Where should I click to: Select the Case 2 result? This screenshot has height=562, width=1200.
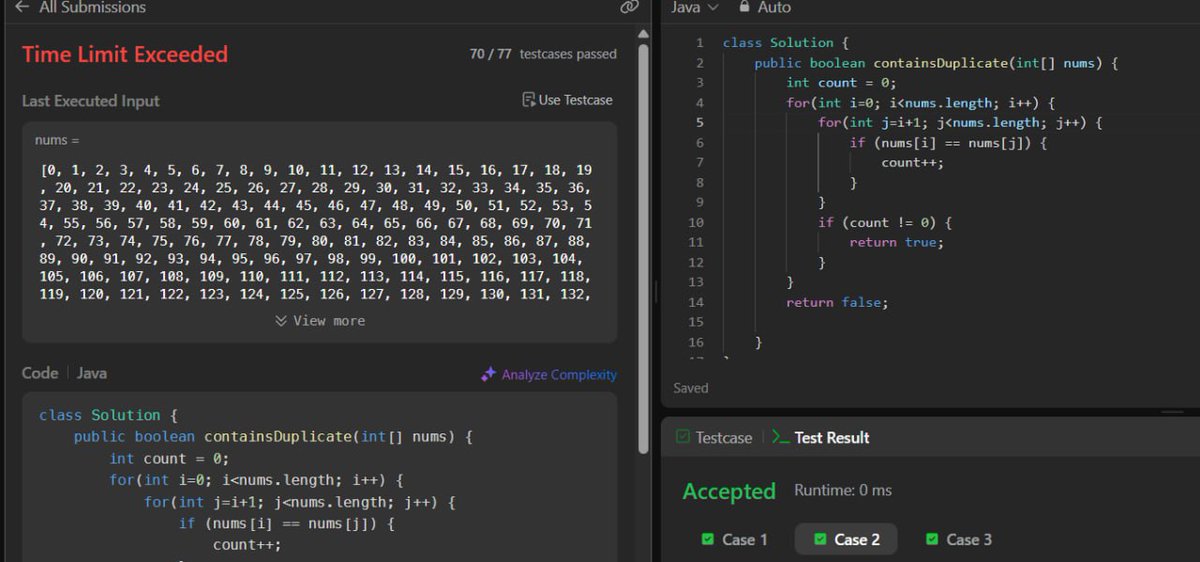click(x=846, y=539)
